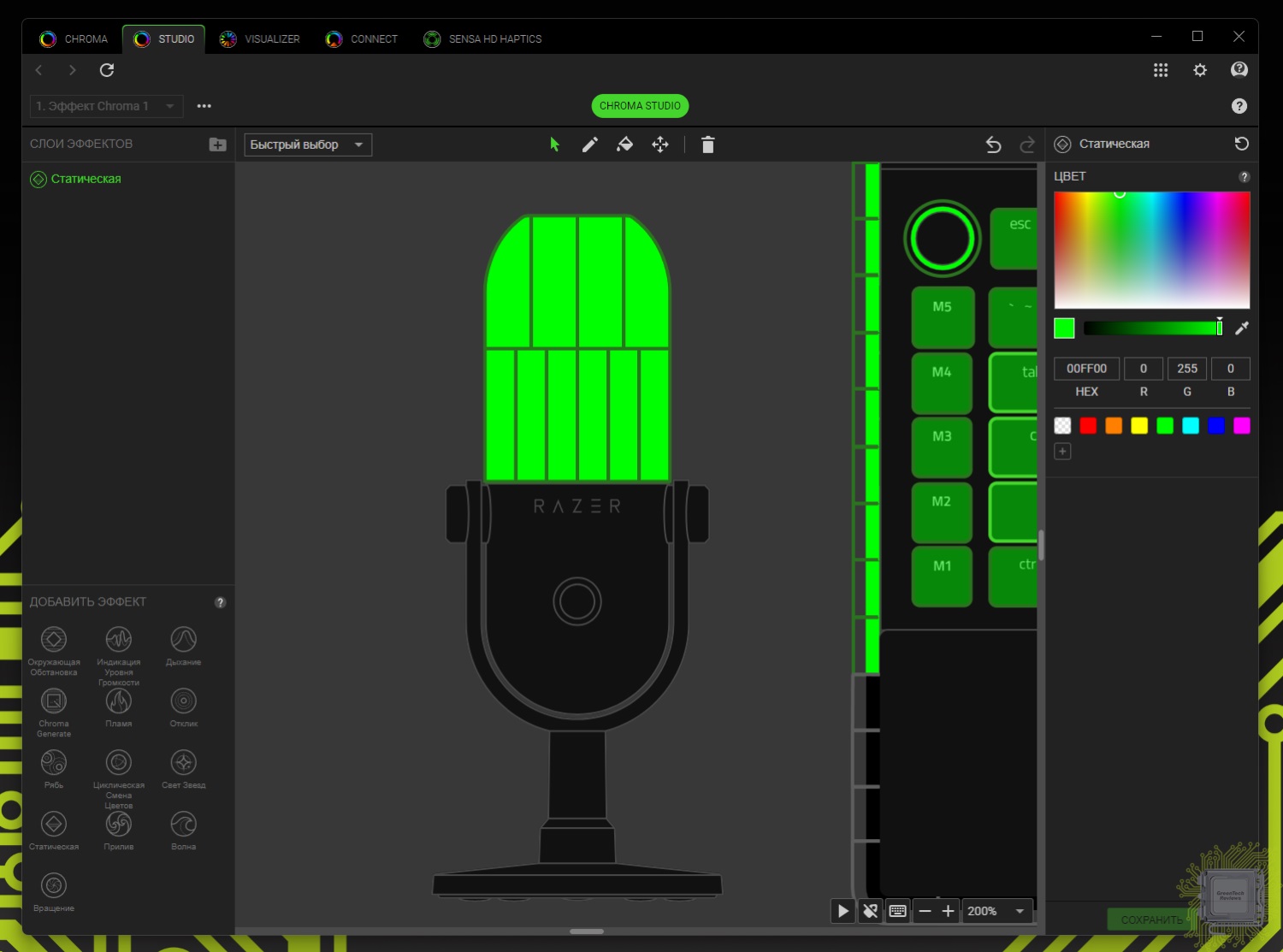Choose the red preset color swatch

tap(1088, 426)
